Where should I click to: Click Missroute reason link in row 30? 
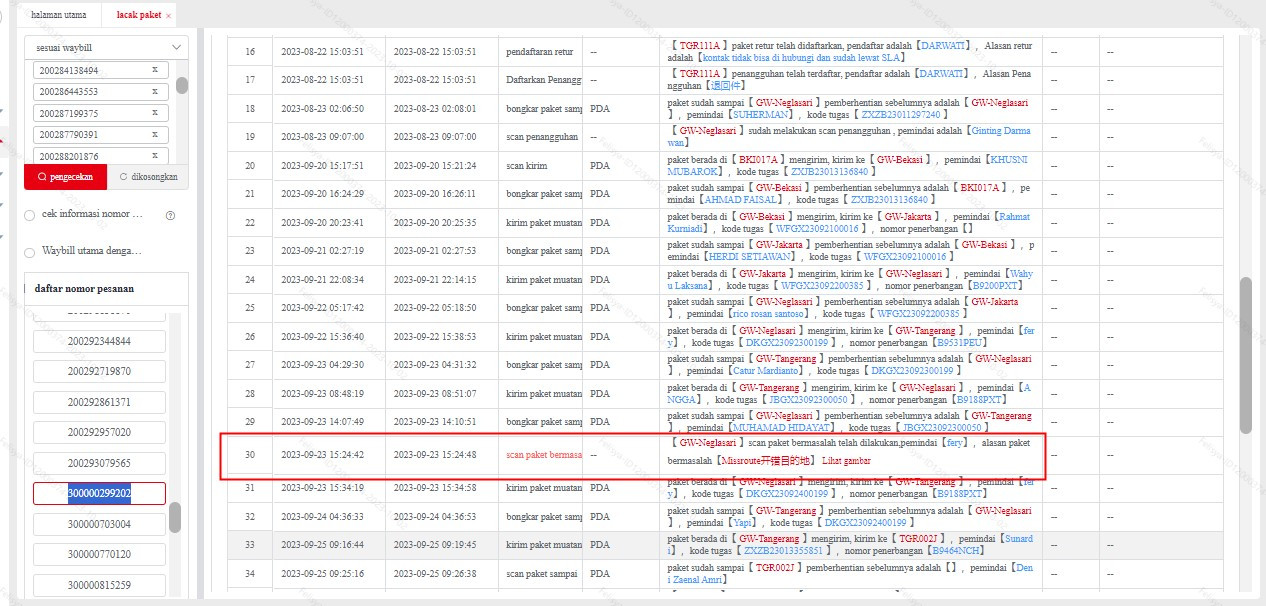[764, 461]
